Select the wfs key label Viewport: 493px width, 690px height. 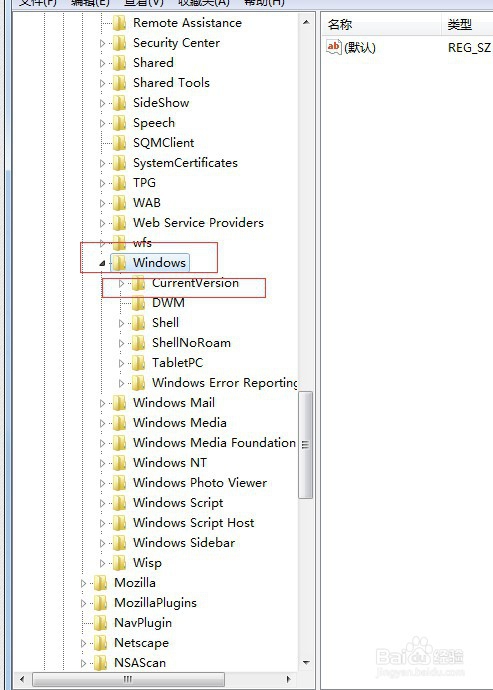[142, 242]
